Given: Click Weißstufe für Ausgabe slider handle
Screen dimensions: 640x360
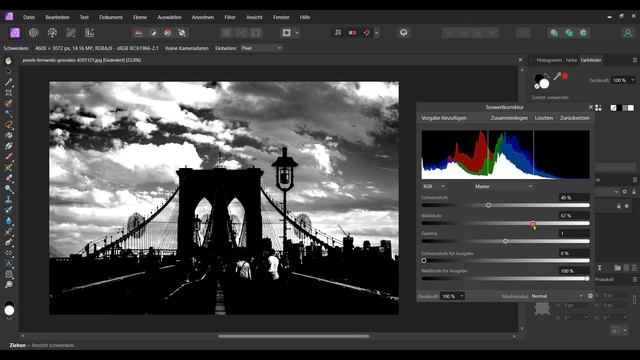Looking at the screenshot, I should point(587,278).
